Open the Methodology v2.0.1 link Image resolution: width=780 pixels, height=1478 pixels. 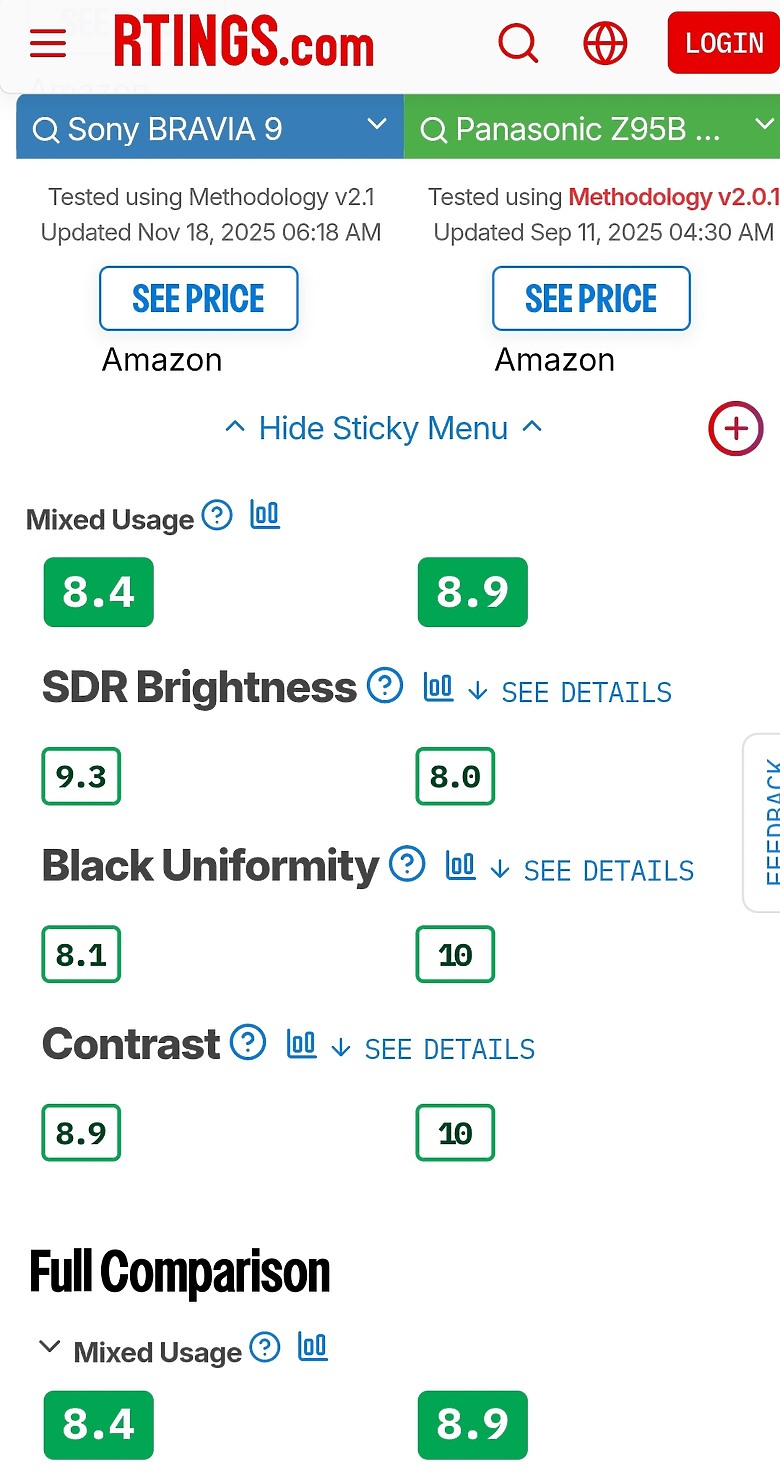[673, 197]
